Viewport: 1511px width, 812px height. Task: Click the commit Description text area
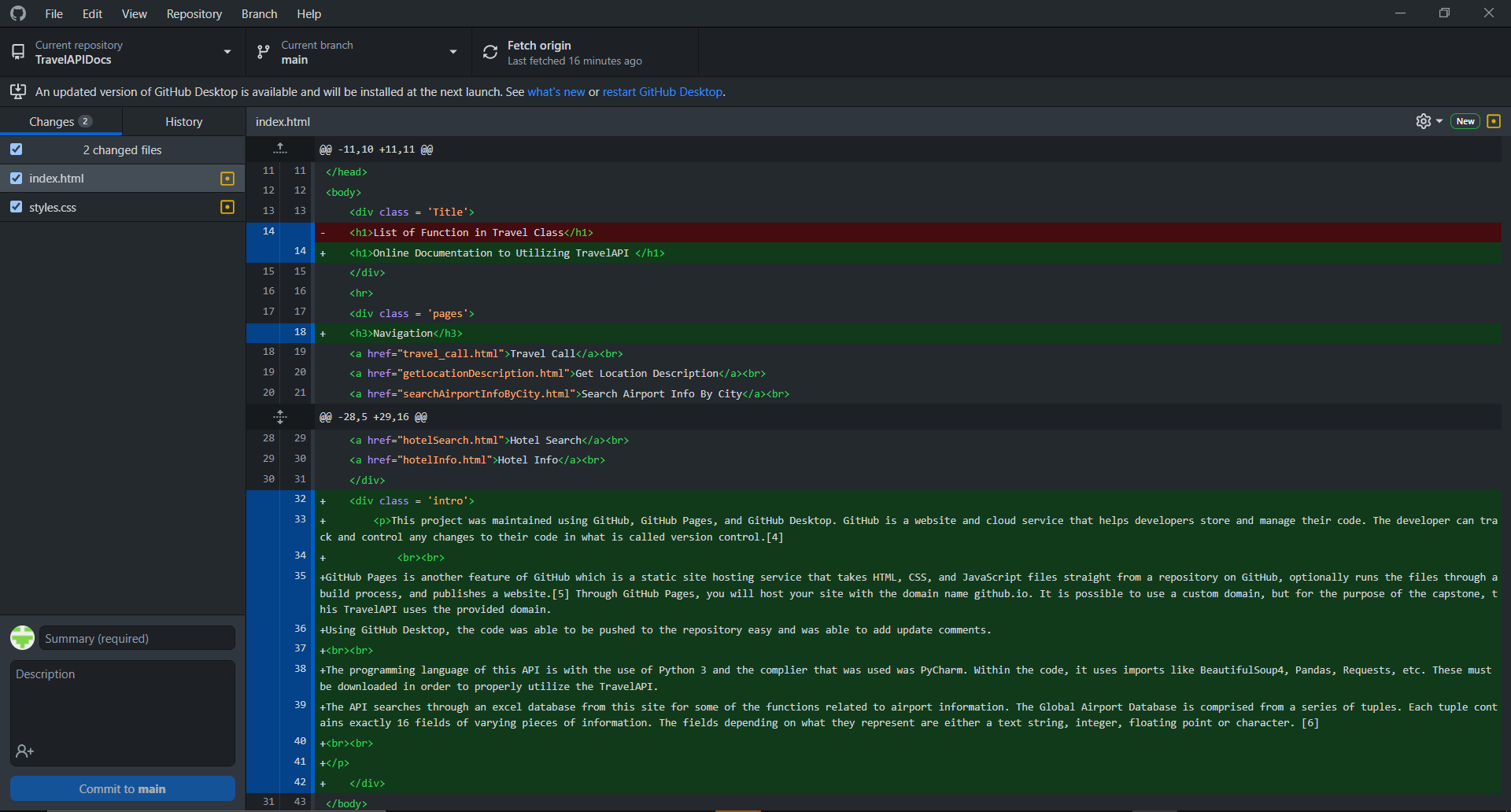123,713
